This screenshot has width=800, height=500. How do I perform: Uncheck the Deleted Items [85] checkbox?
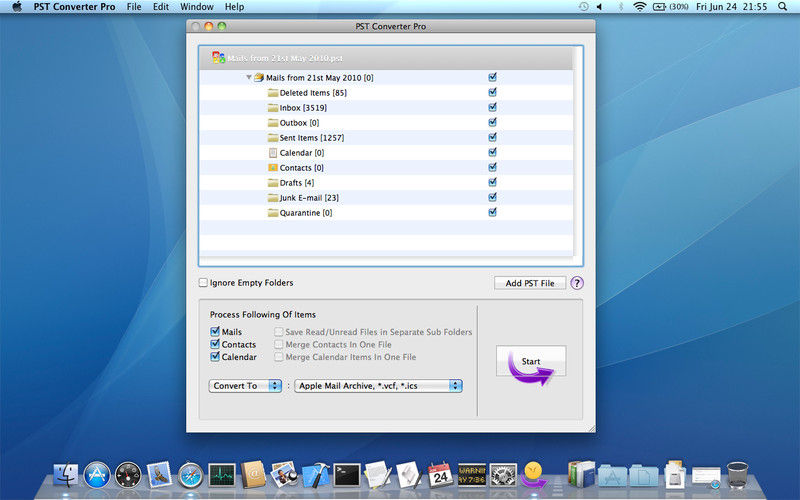[492, 92]
